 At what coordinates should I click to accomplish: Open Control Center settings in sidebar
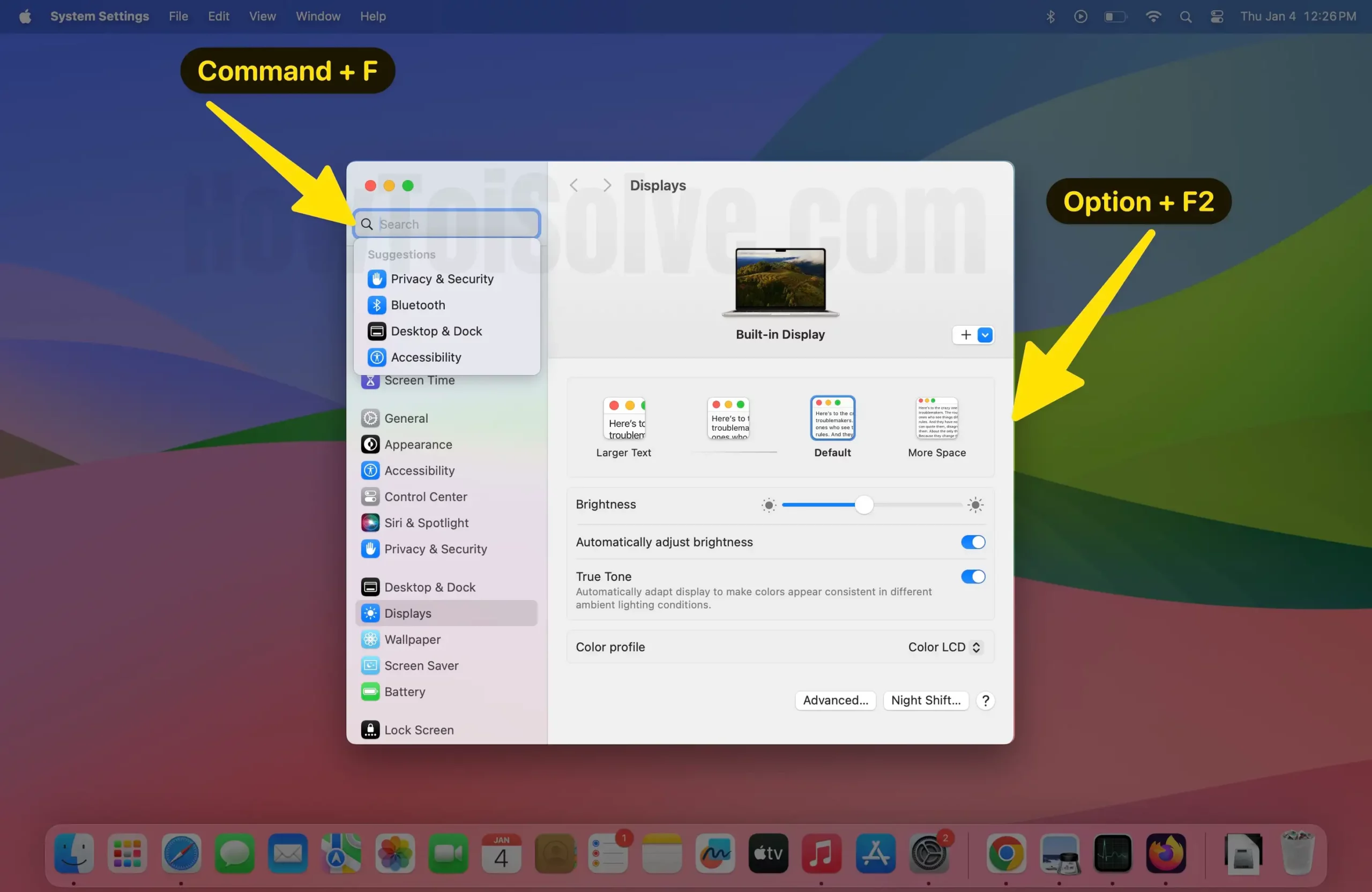tap(426, 496)
